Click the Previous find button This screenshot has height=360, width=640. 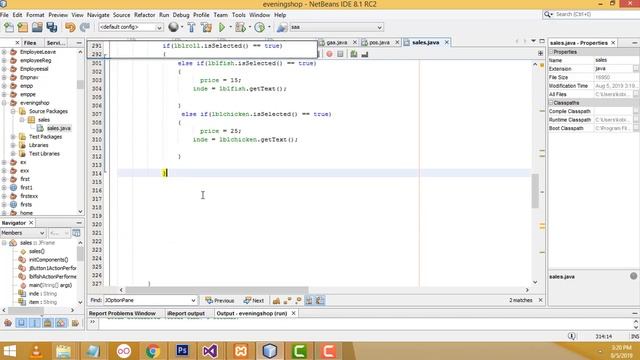click(x=220, y=300)
